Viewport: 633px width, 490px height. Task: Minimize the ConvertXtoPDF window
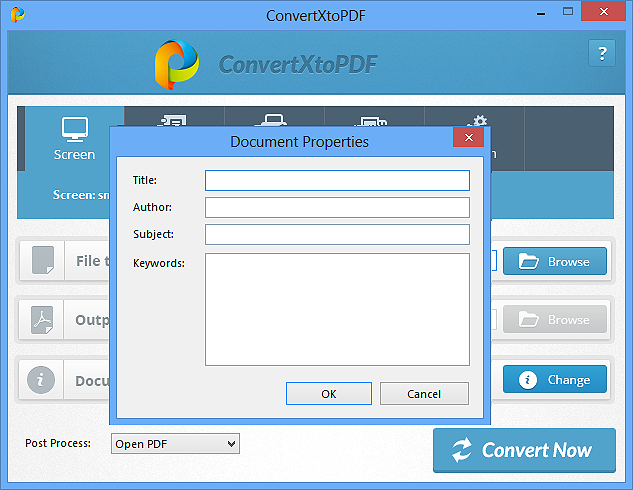pos(541,14)
